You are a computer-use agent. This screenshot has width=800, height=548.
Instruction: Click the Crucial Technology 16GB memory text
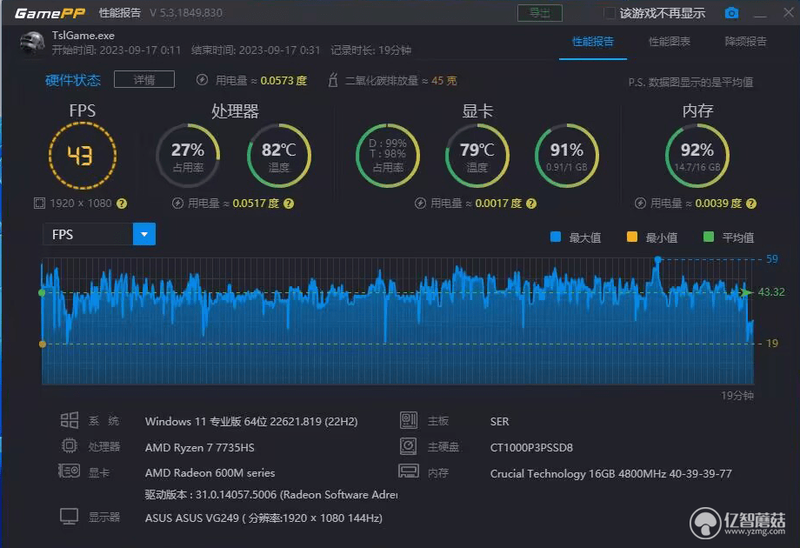(611, 474)
